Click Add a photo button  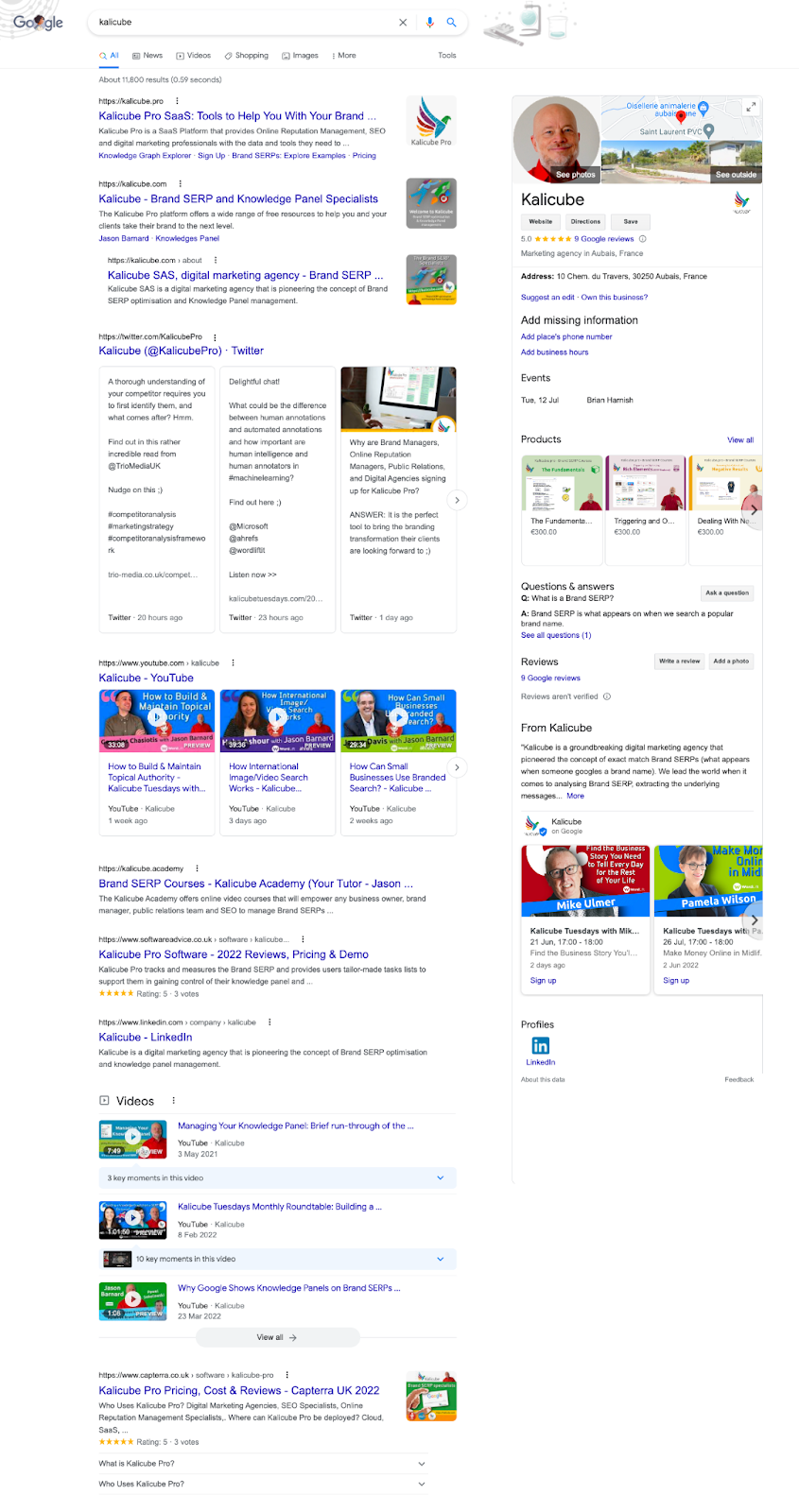(731, 661)
